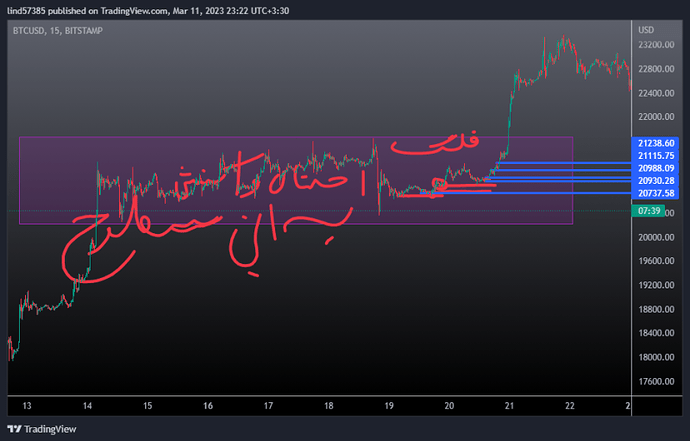Click the TradingView text in footer
This screenshot has width=690, height=441.
53,429
